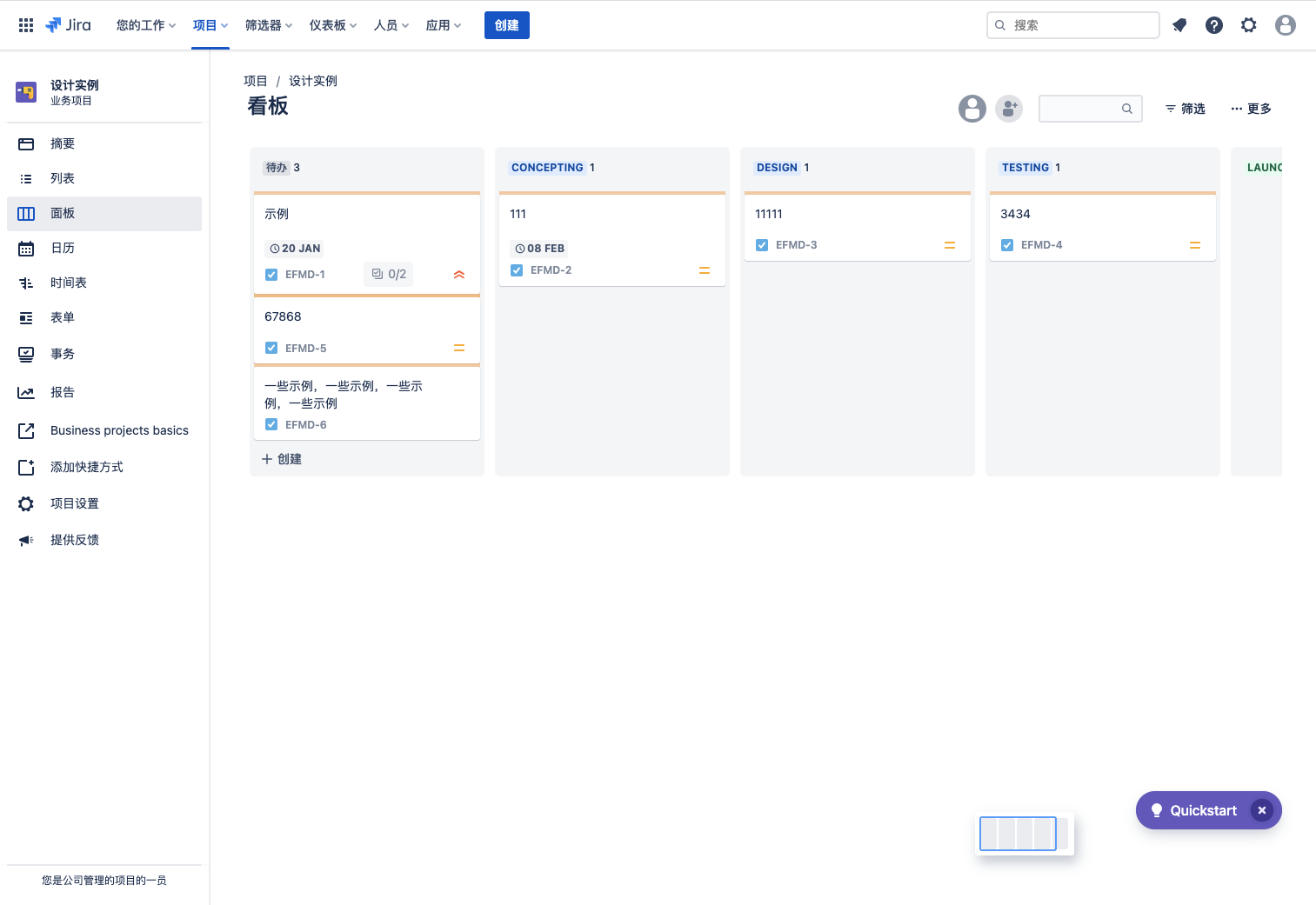Close the Quickstart panel with X

pos(1261,810)
